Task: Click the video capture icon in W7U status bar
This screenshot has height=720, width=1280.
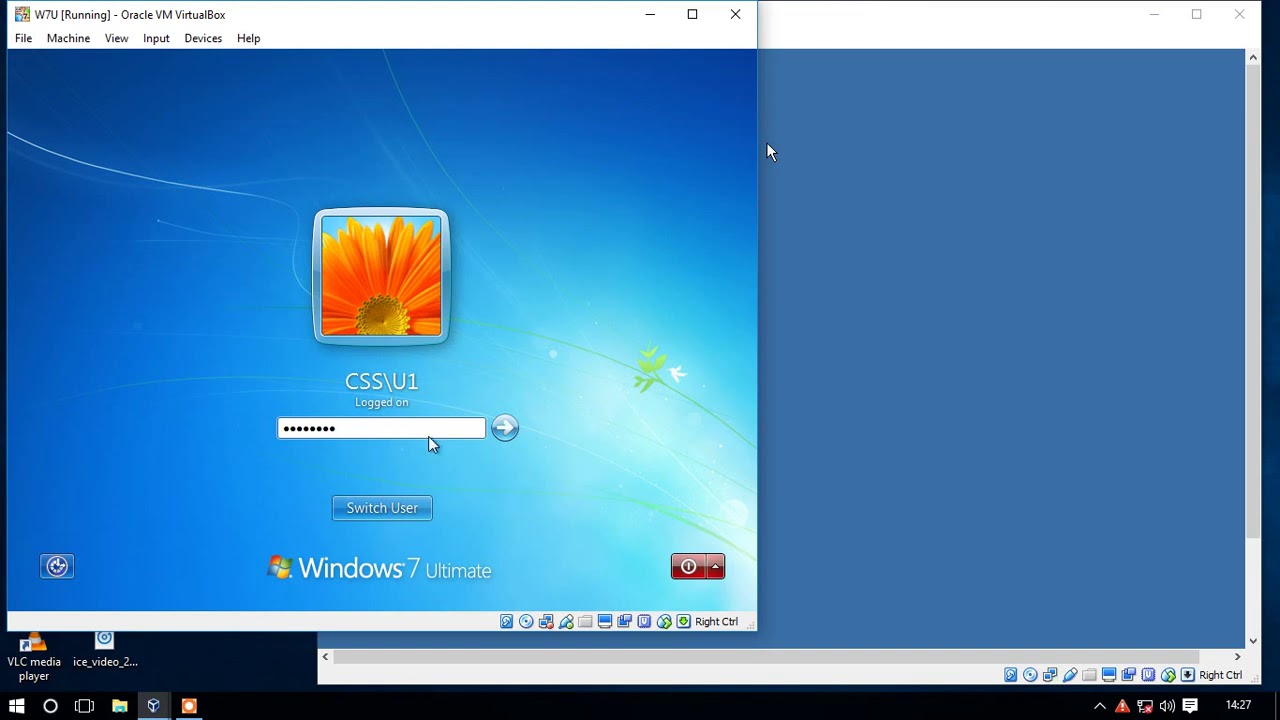Action: click(x=625, y=621)
